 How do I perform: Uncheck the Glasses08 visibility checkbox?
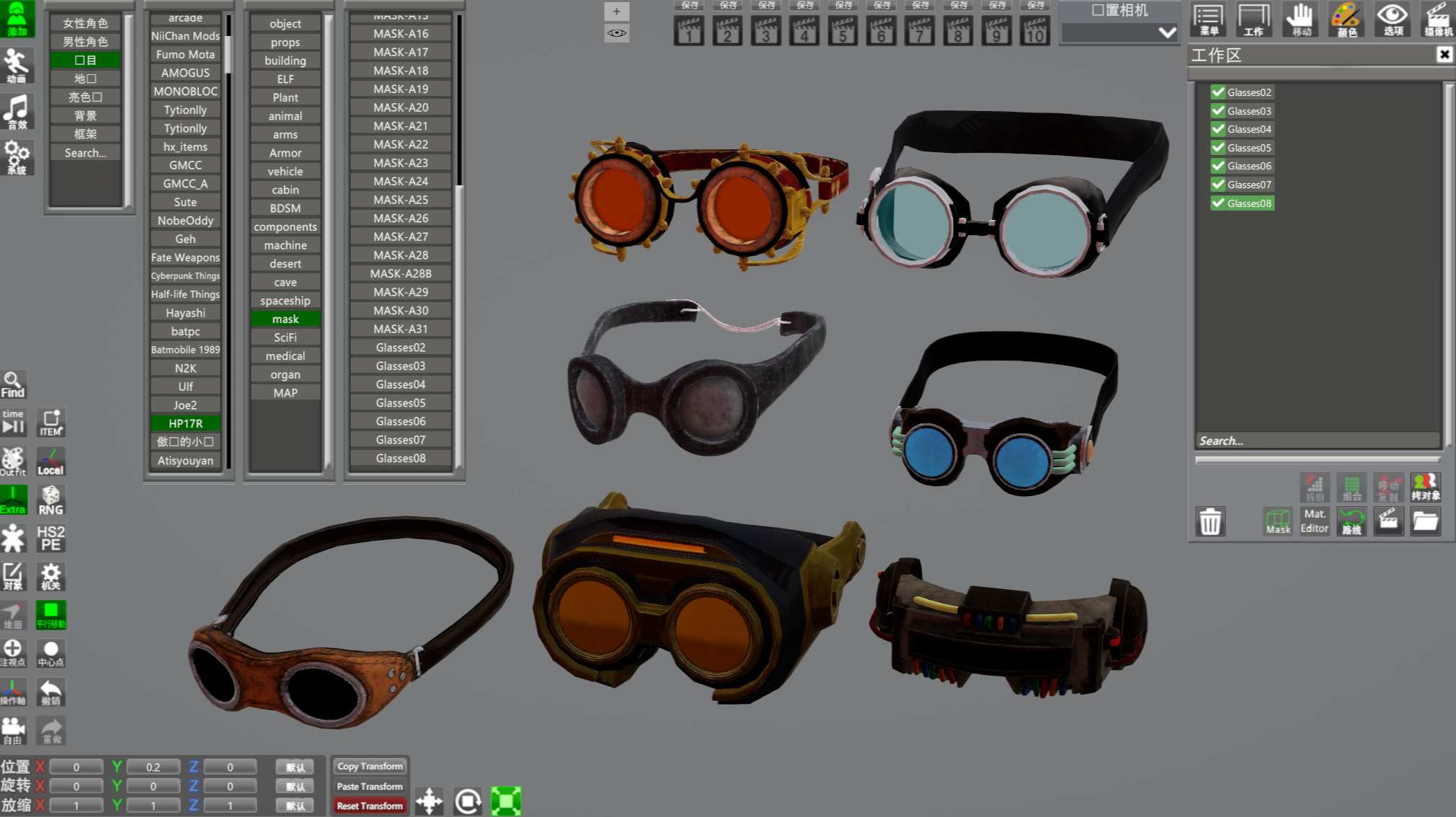point(1218,203)
